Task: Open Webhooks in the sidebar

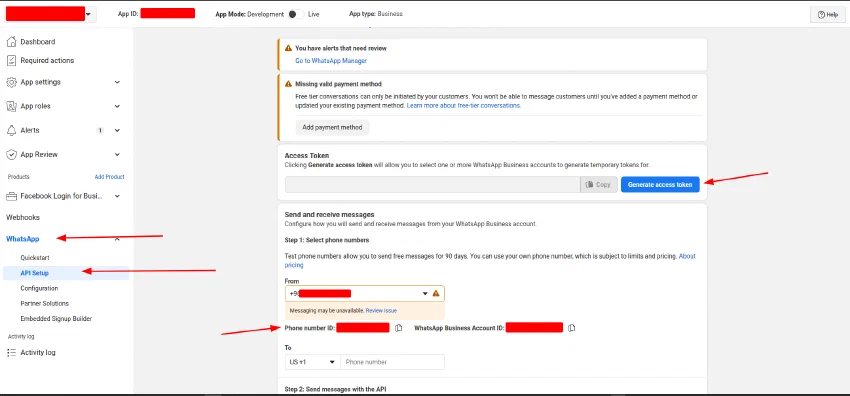Action: tap(23, 217)
